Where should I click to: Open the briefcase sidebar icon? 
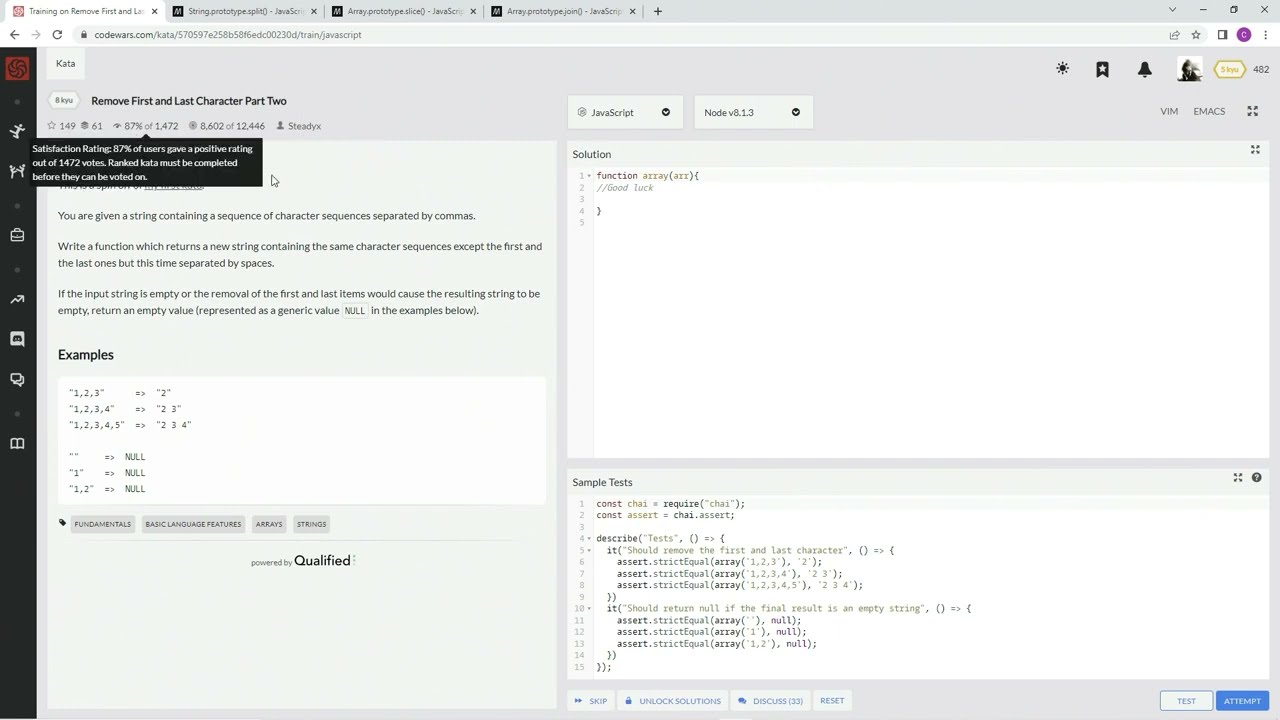click(x=17, y=235)
